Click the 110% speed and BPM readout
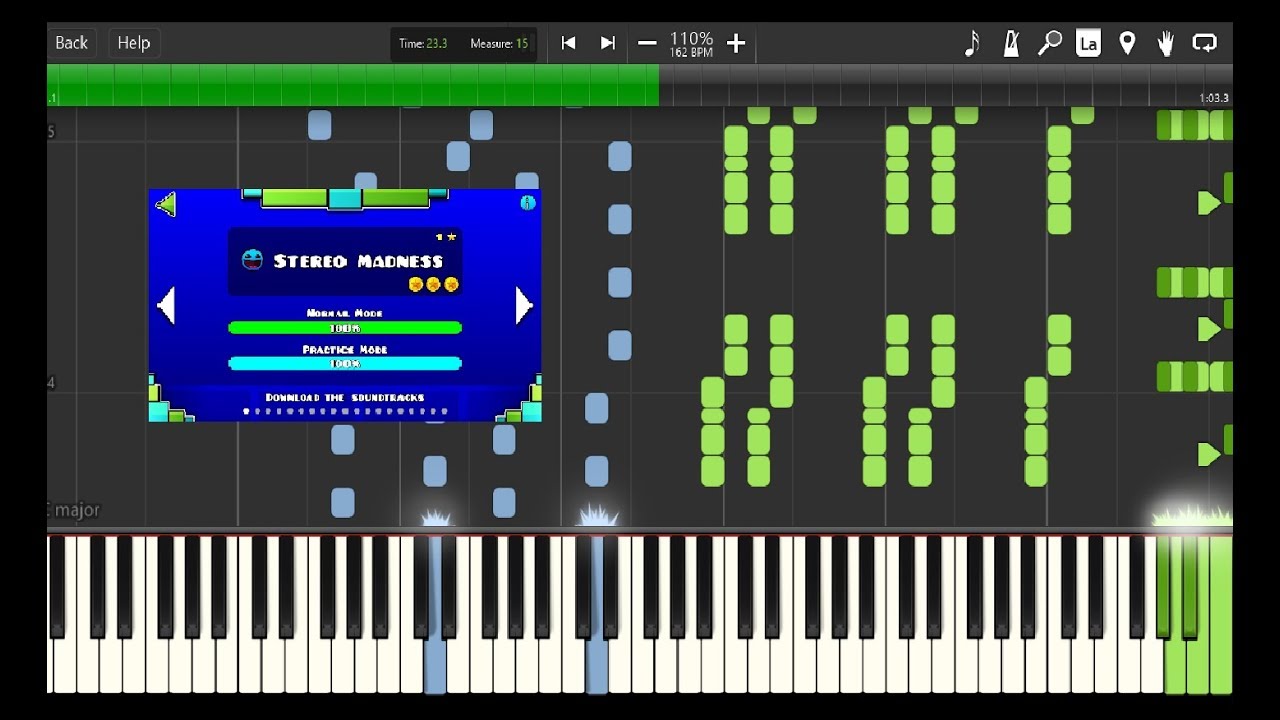Image resolution: width=1280 pixels, height=720 pixels. [x=691, y=44]
